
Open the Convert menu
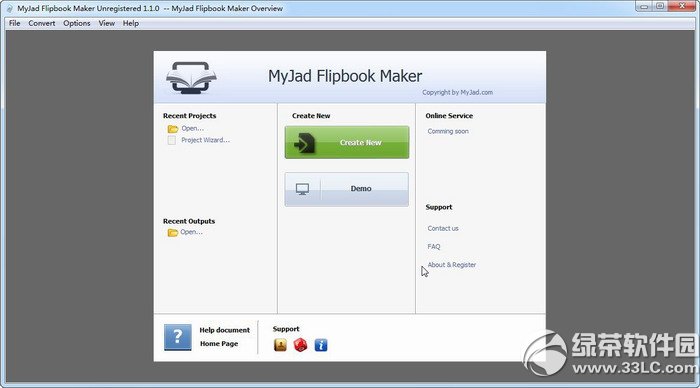(x=42, y=23)
